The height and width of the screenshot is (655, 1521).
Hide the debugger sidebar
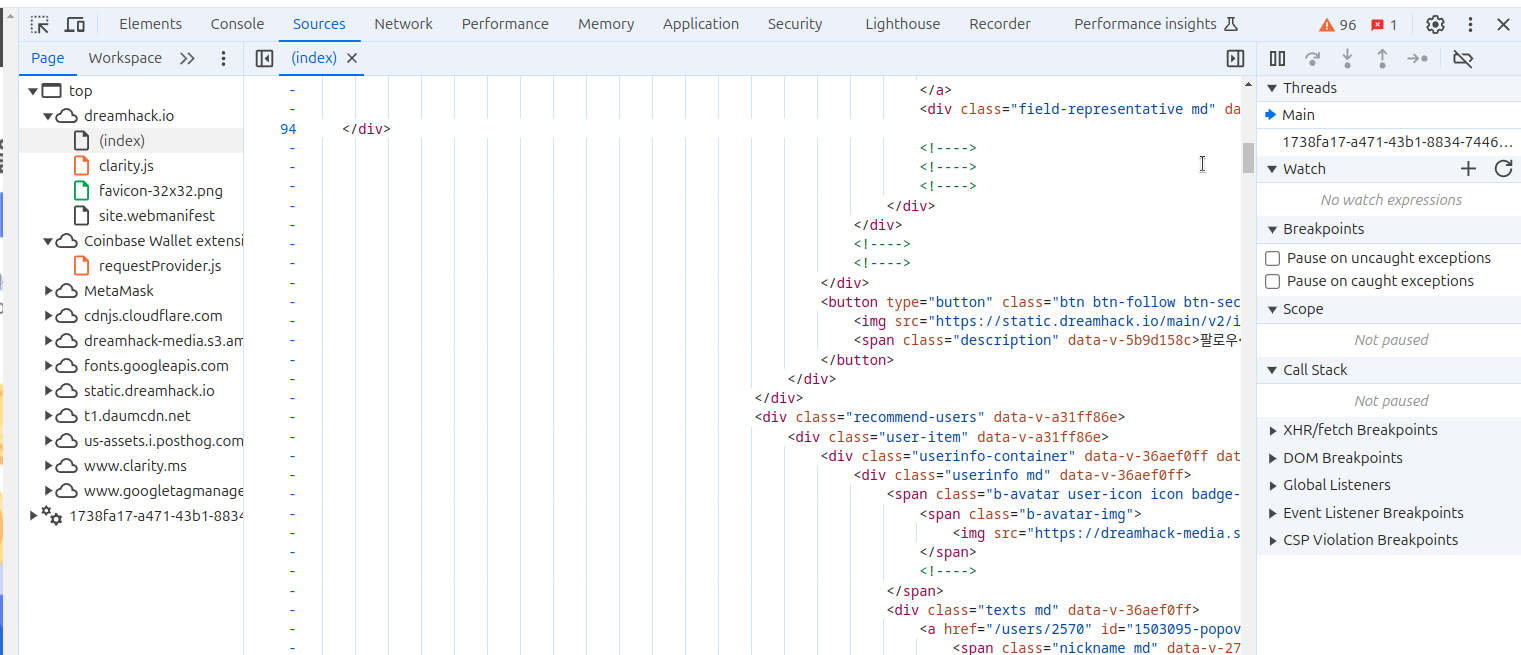click(x=1235, y=58)
